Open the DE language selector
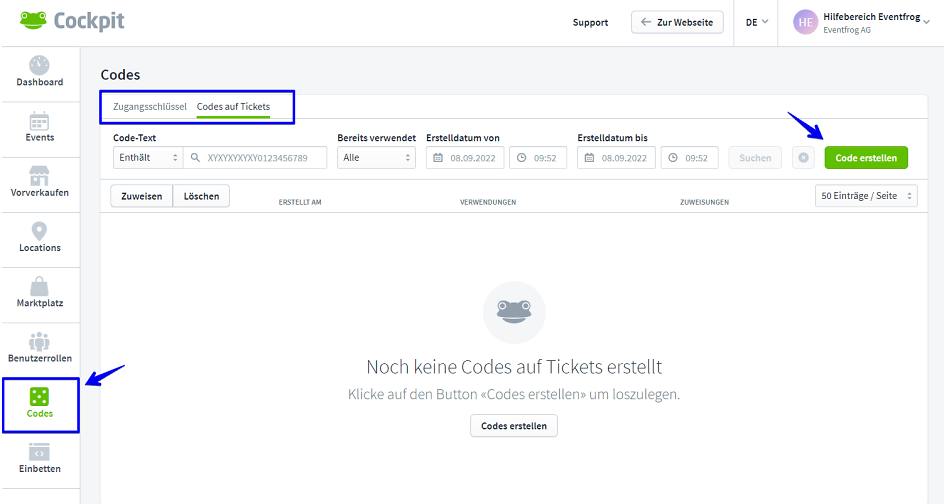Screen dimensions: 944x504 coord(757,22)
